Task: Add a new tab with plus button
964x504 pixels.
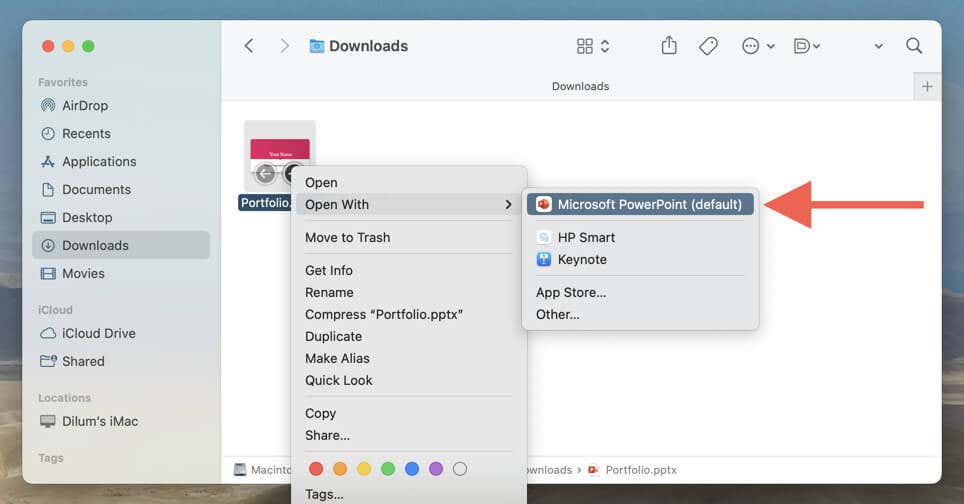Action: click(x=927, y=87)
